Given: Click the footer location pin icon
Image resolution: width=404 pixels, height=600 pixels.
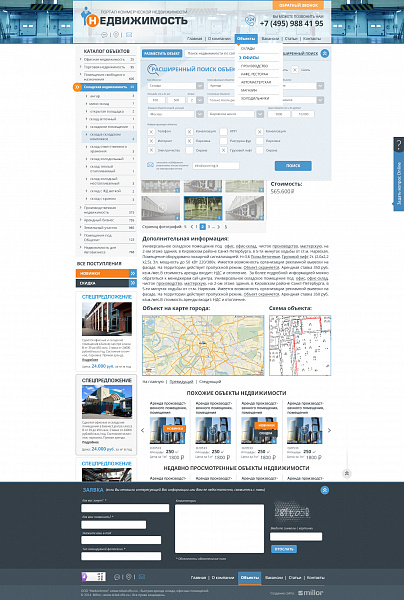Looking at the screenshot, I should [x=129, y=577].
